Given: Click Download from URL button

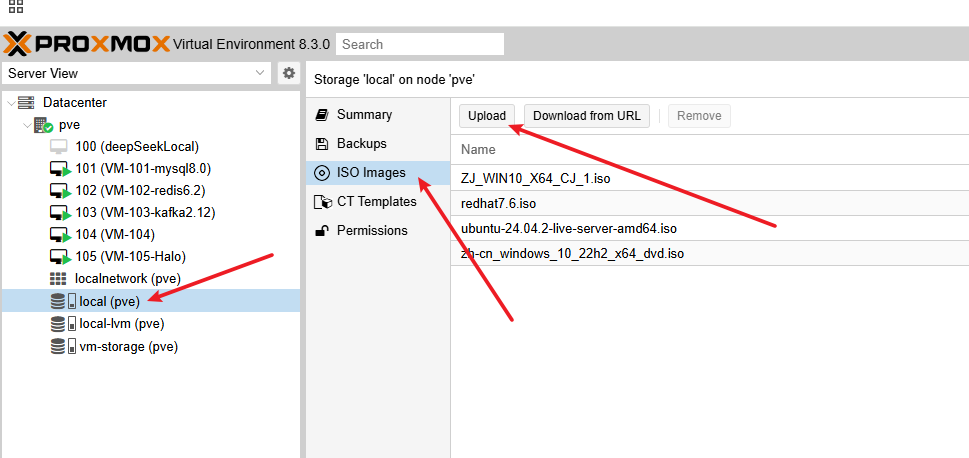Looking at the screenshot, I should tap(586, 116).
